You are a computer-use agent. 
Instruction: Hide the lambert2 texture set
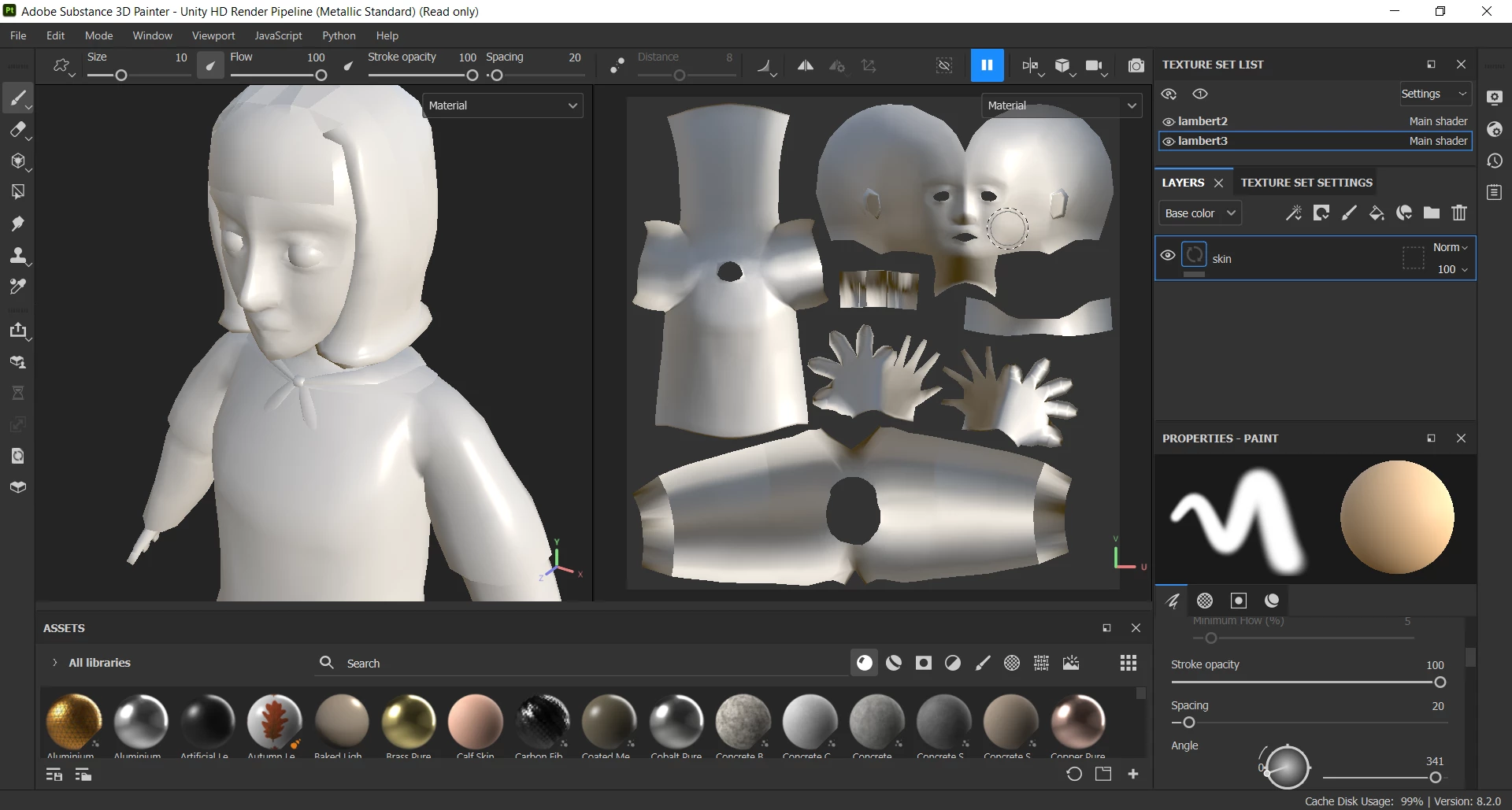coord(1169,122)
